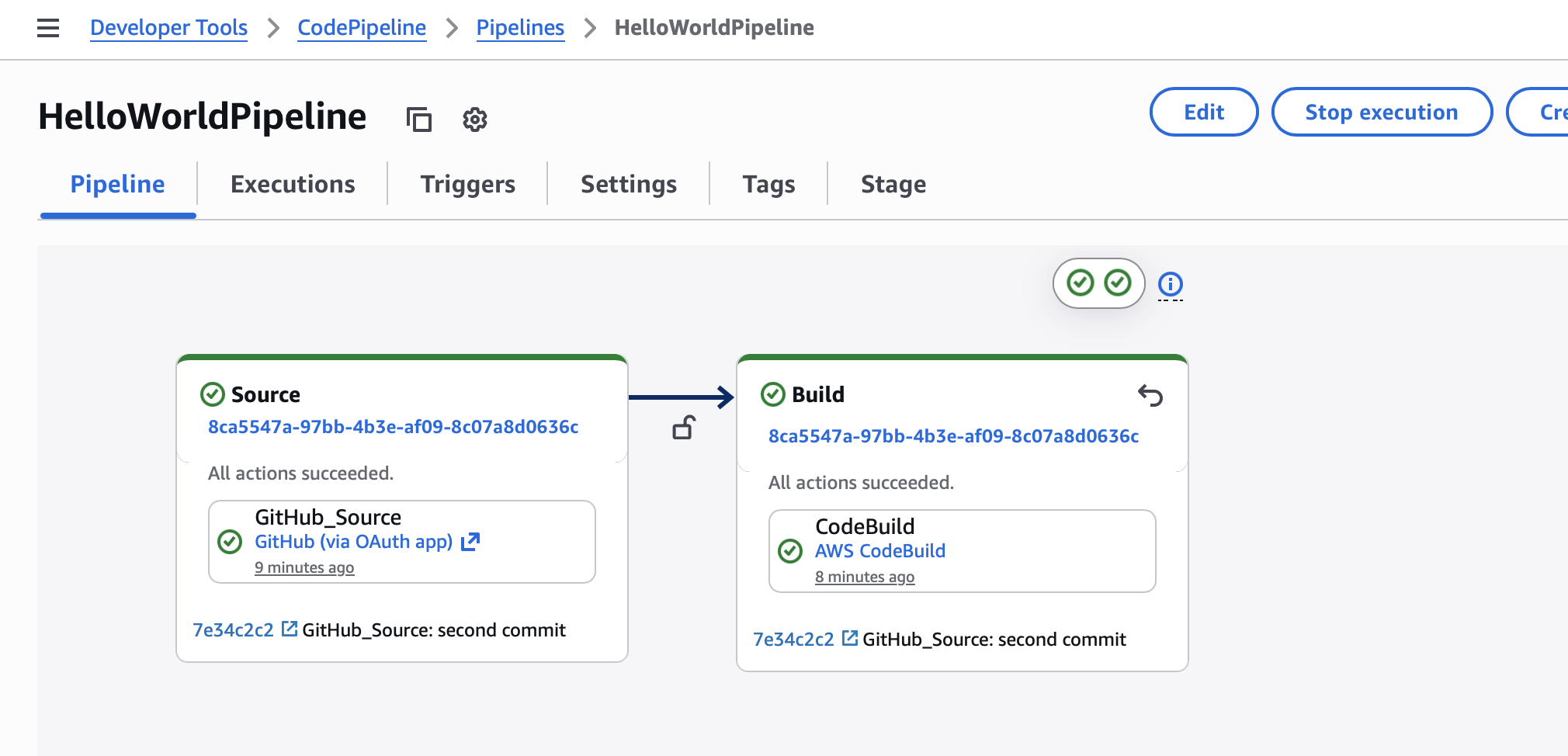Open the Build stage execution ID link
1568x756 pixels.
(x=954, y=436)
